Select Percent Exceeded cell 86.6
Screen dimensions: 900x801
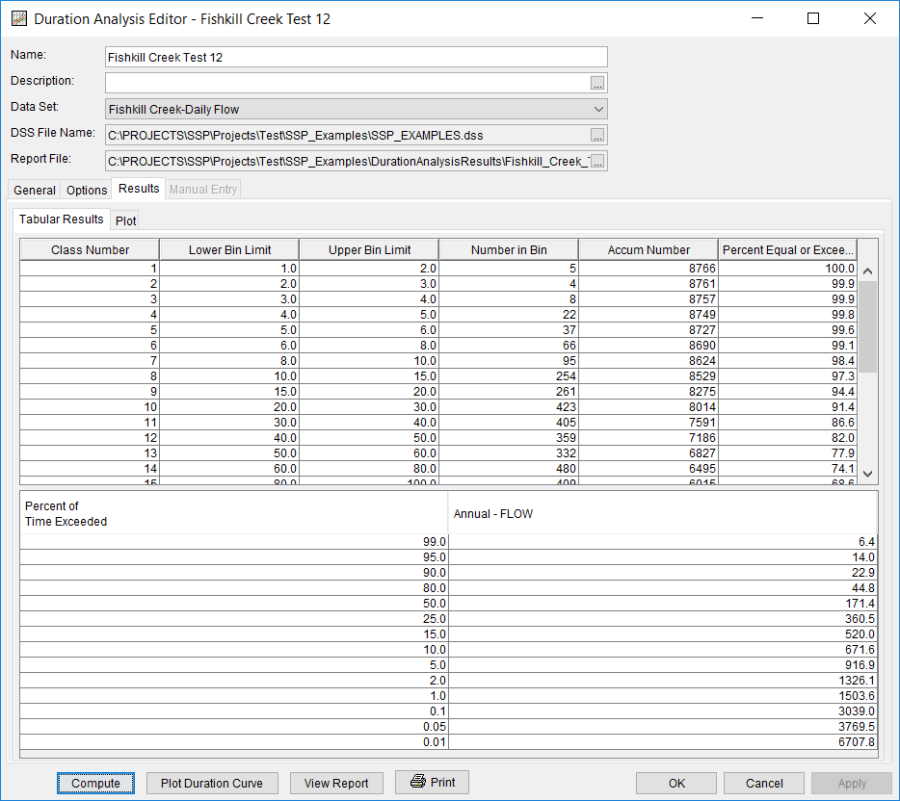tap(788, 423)
